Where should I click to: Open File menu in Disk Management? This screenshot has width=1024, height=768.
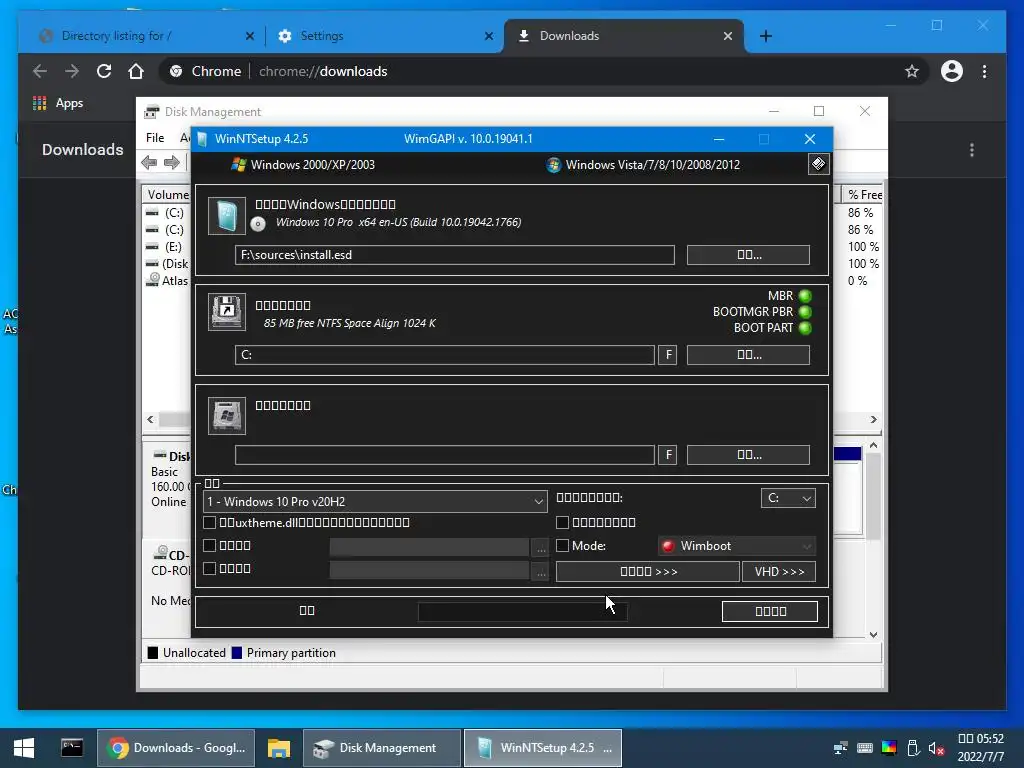click(155, 138)
